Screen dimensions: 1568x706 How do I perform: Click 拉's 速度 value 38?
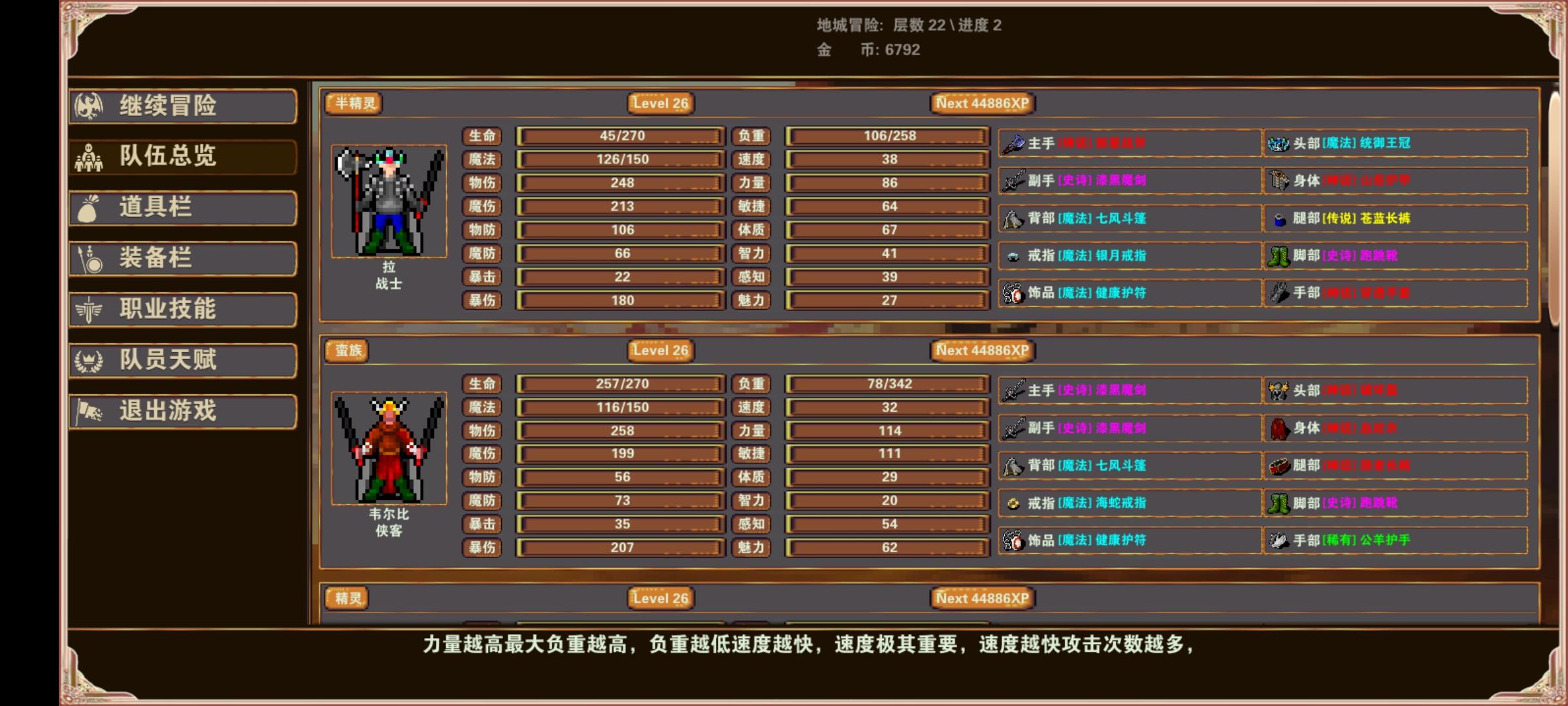pyautogui.click(x=889, y=160)
